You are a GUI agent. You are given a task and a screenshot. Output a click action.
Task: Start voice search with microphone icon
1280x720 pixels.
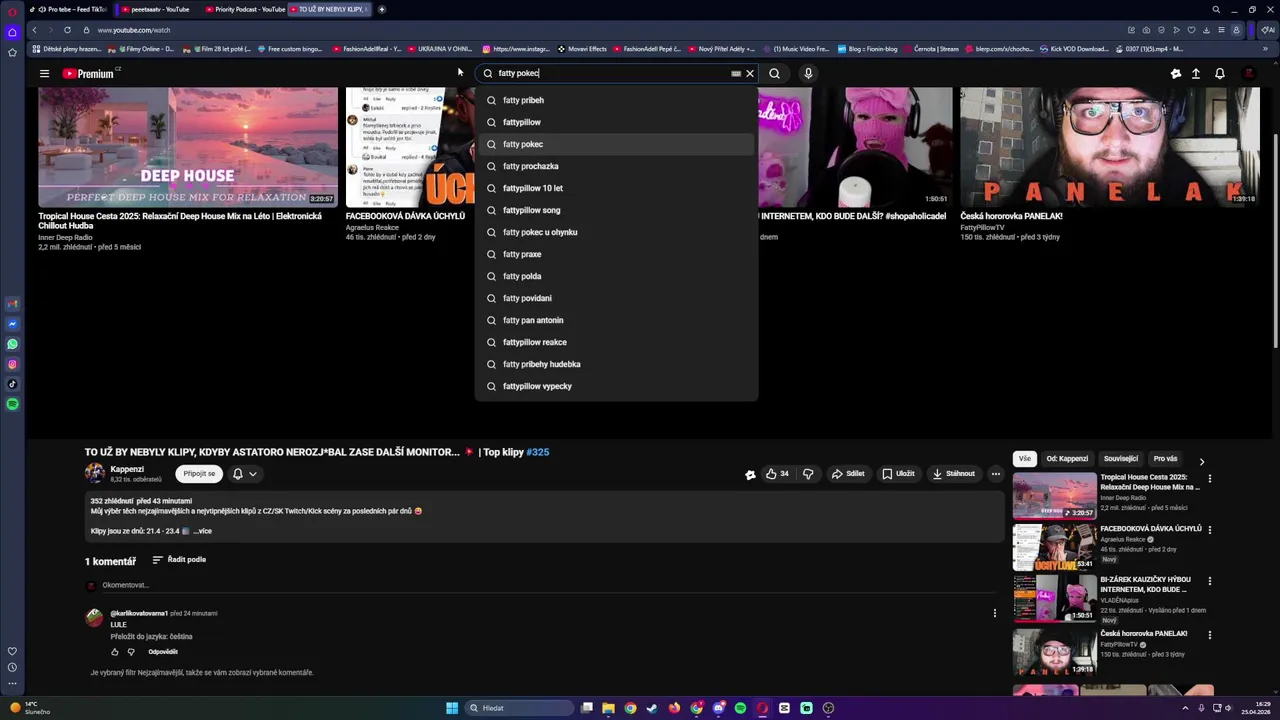tap(808, 73)
